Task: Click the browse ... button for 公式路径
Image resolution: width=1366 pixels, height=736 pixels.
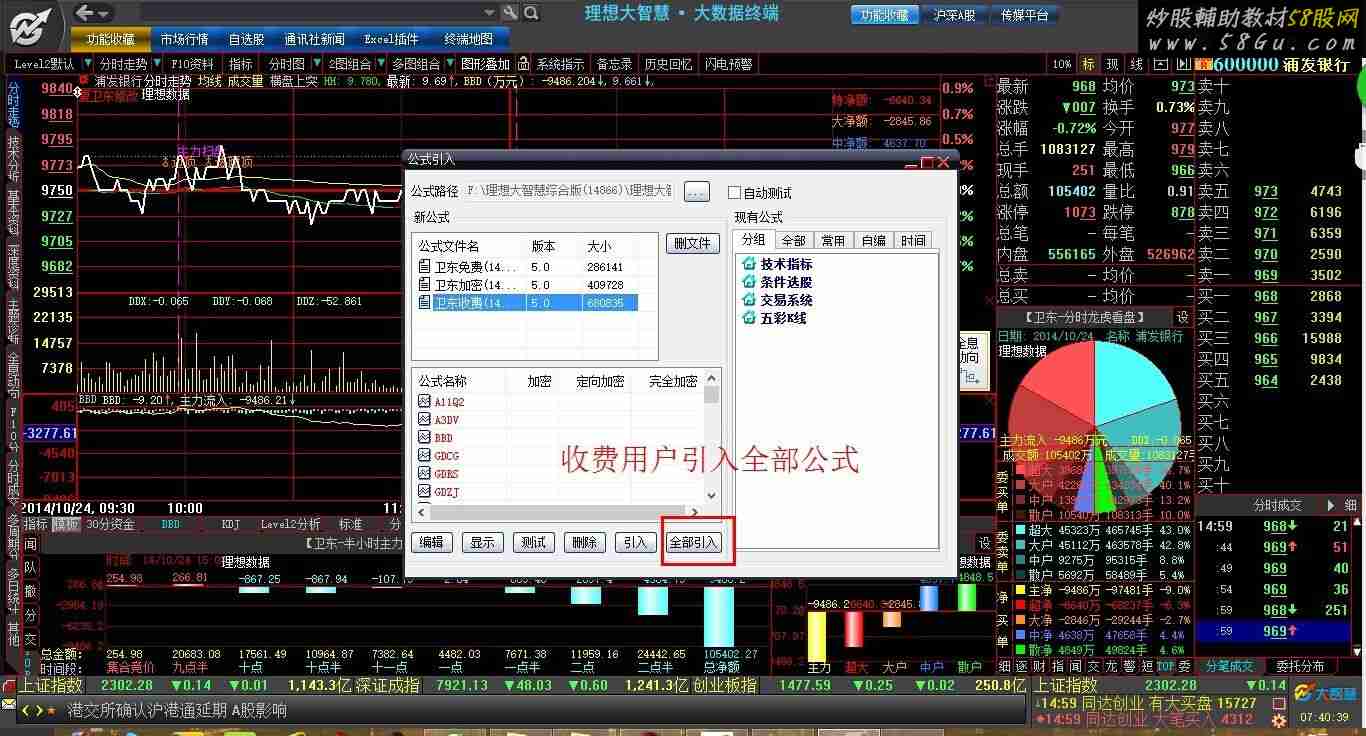Action: tap(697, 191)
